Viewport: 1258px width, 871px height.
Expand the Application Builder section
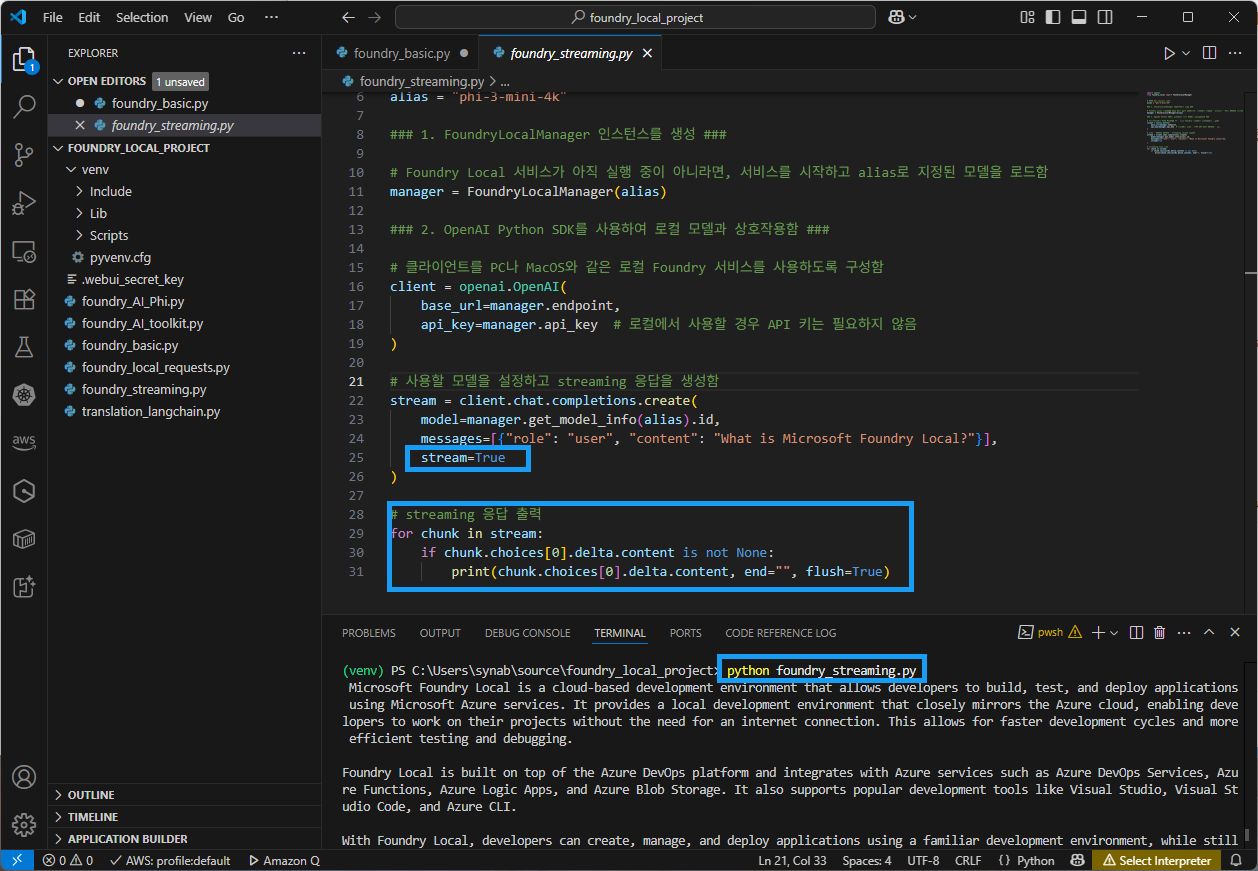pos(184,839)
